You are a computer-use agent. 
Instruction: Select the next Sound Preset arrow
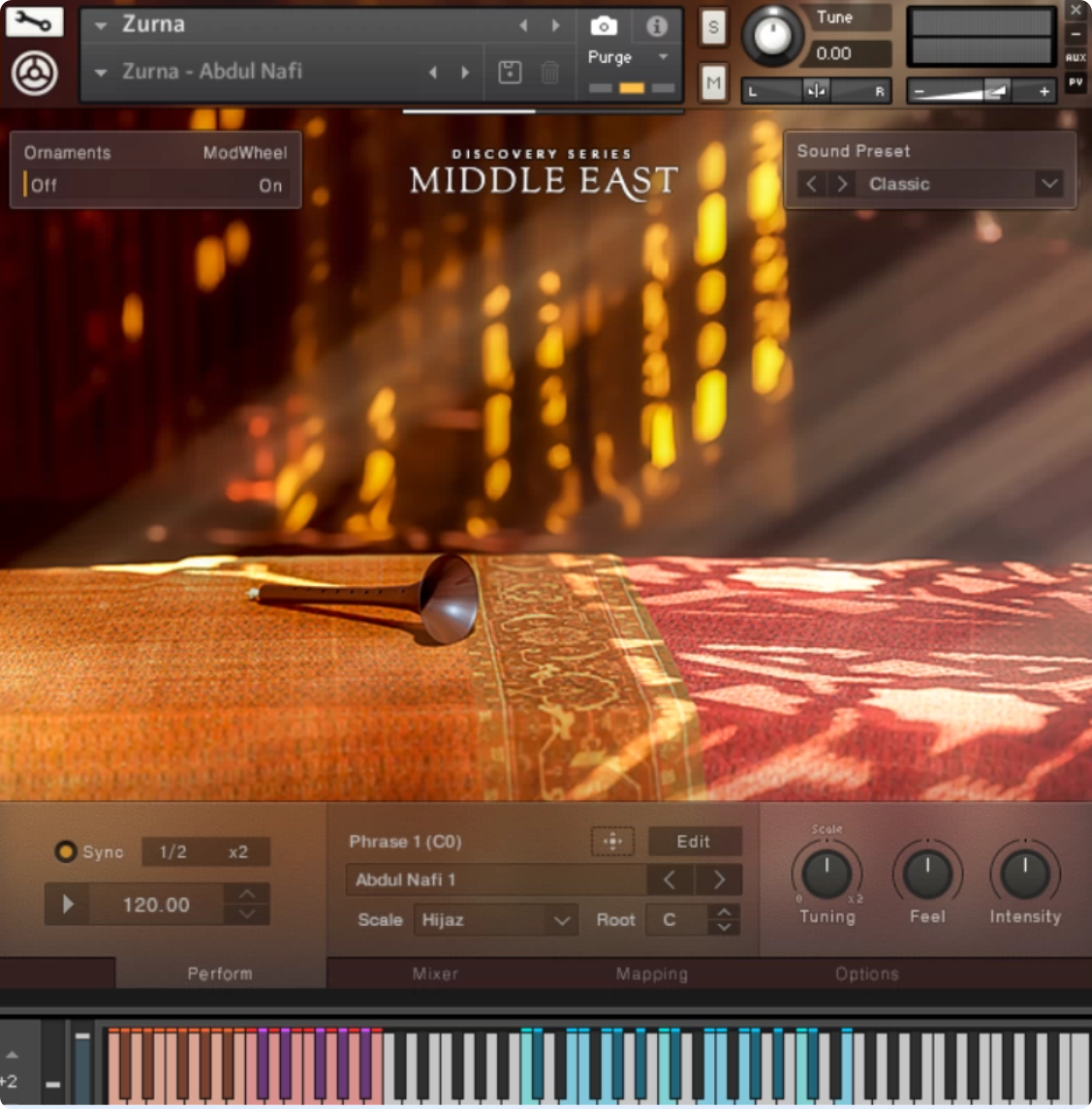point(841,184)
